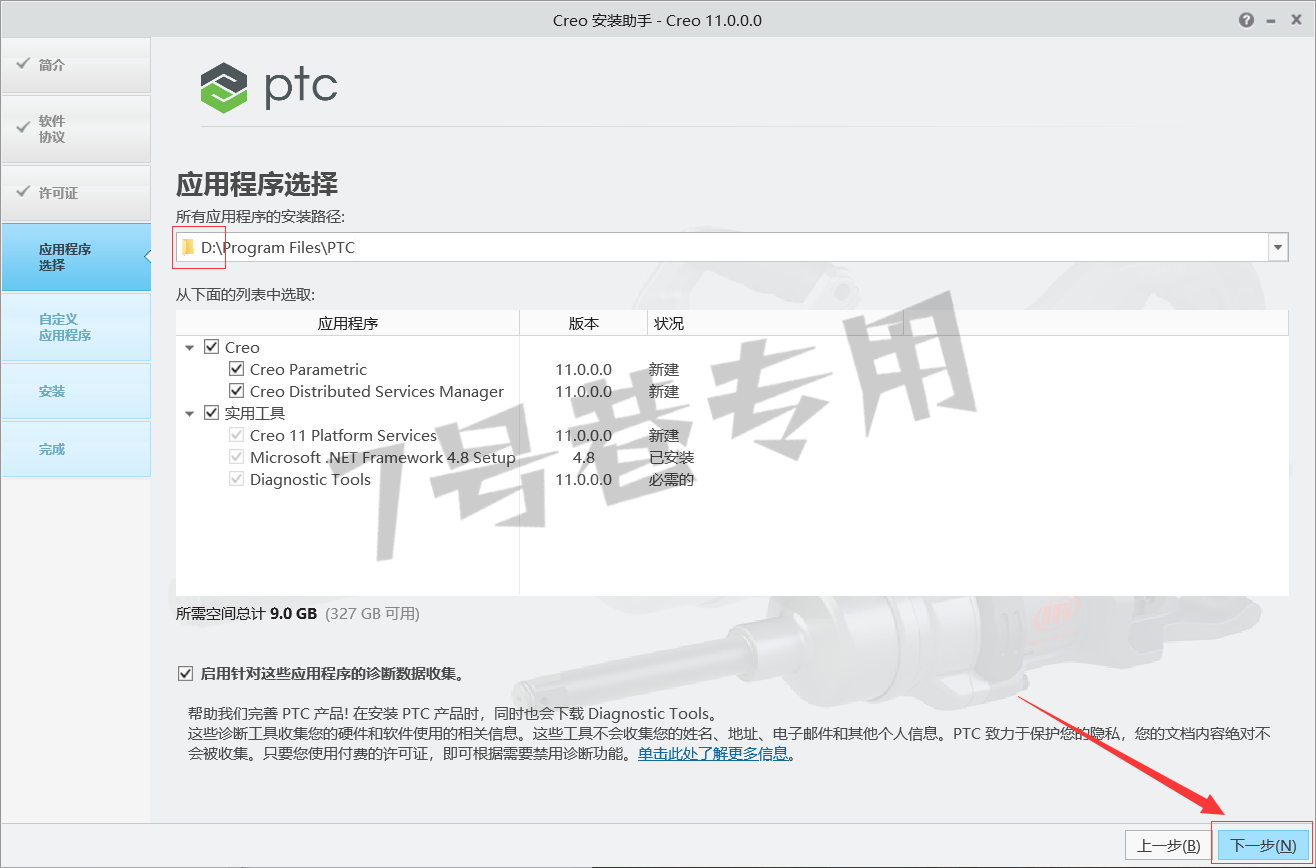Open the 安装 step
1316x868 pixels.
click(76, 391)
